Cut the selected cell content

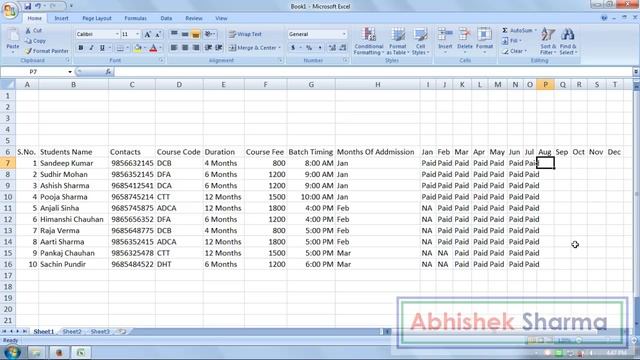point(34,31)
